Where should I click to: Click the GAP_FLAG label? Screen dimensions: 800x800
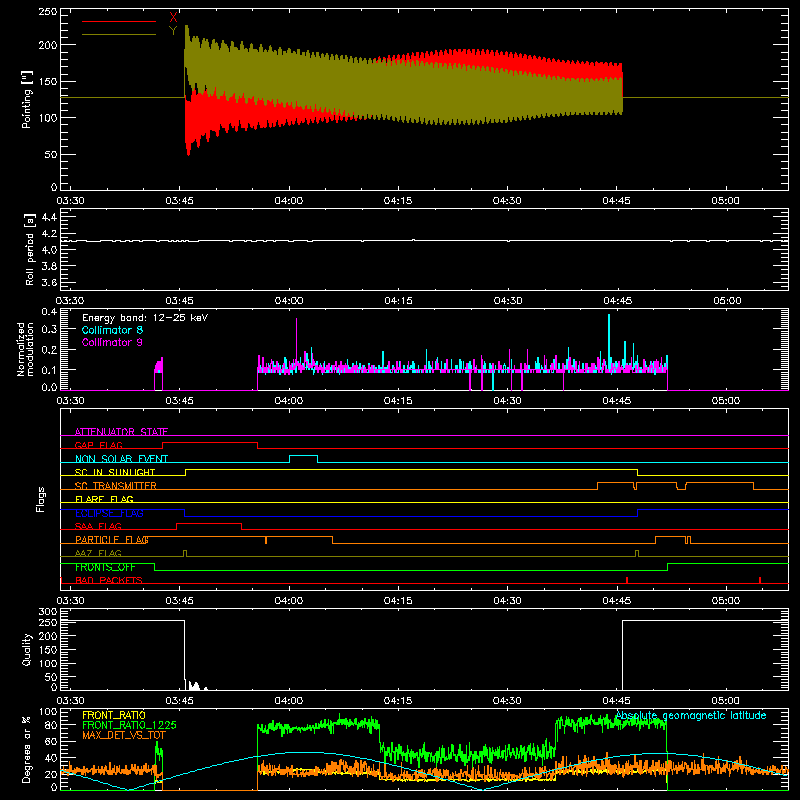click(98, 445)
